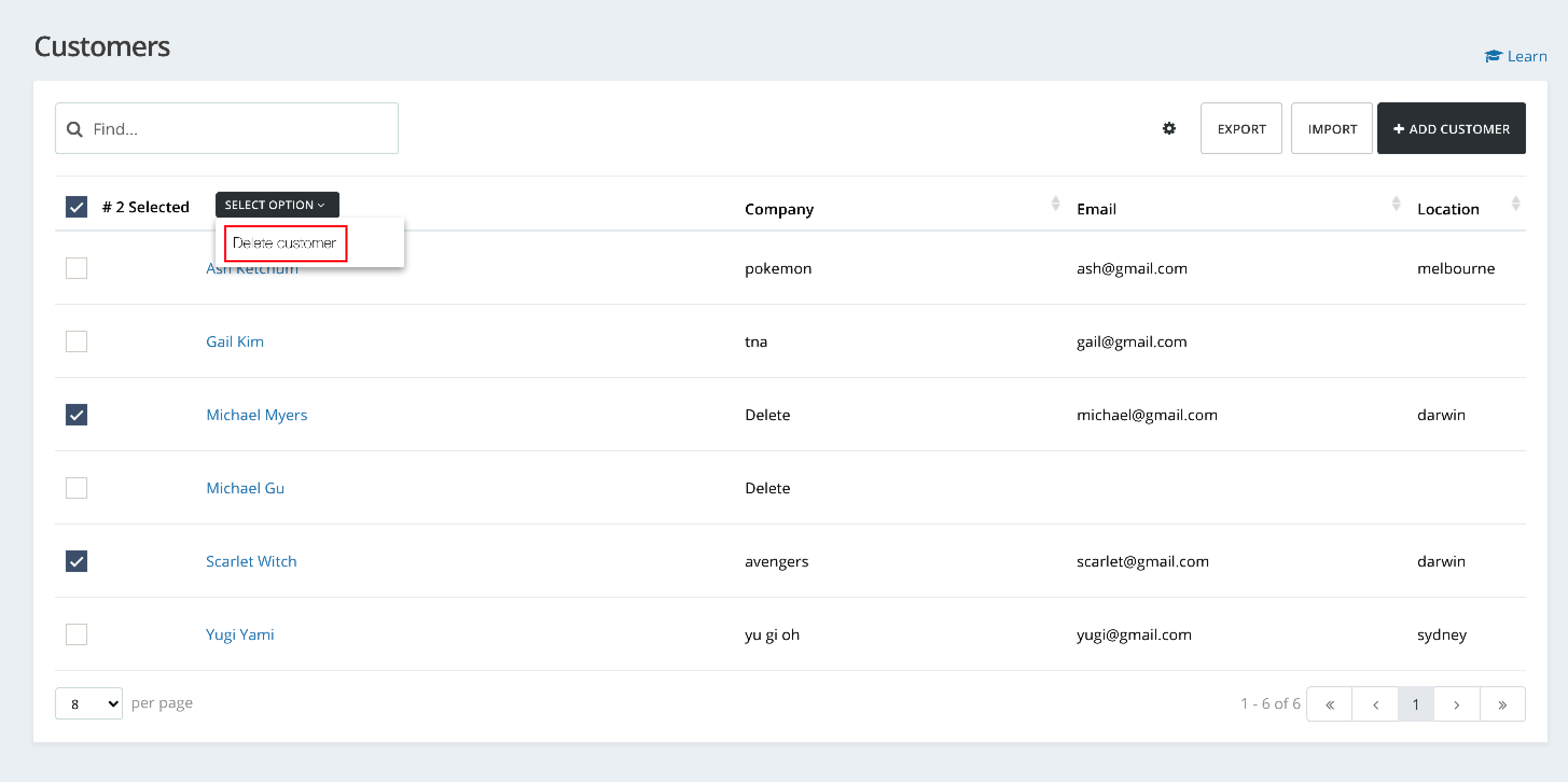Choose Delete customer menu option

pos(285,243)
